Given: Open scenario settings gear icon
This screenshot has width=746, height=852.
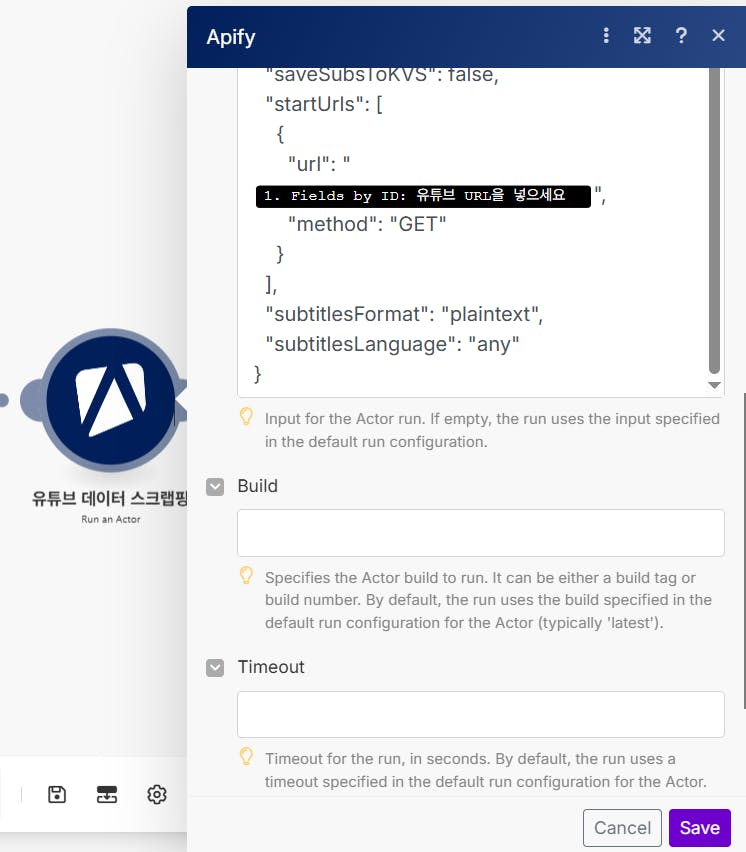Looking at the screenshot, I should 156,794.
